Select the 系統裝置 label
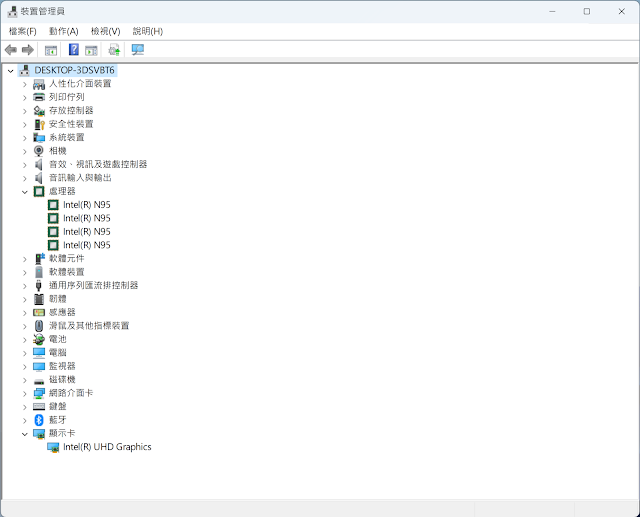The height and width of the screenshot is (517, 640). point(67,138)
